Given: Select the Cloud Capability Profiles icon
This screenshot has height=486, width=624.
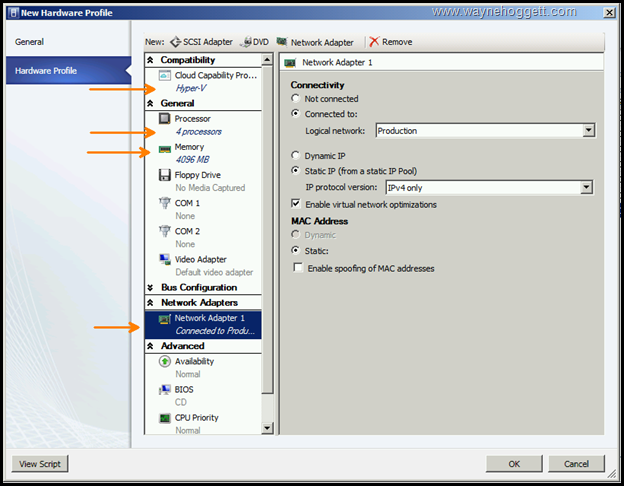Looking at the screenshot, I should coord(164,75).
